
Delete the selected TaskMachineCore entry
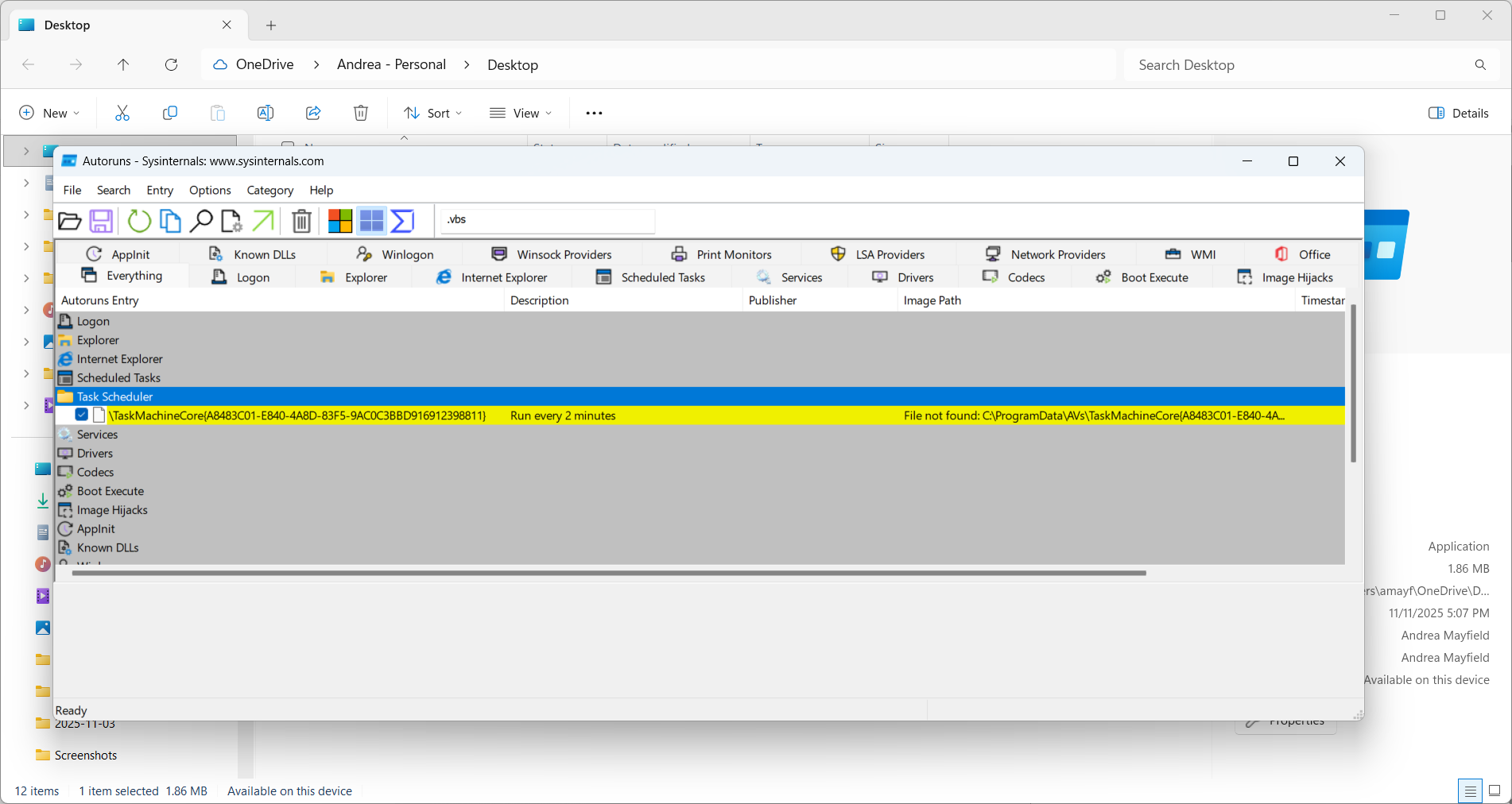300,221
